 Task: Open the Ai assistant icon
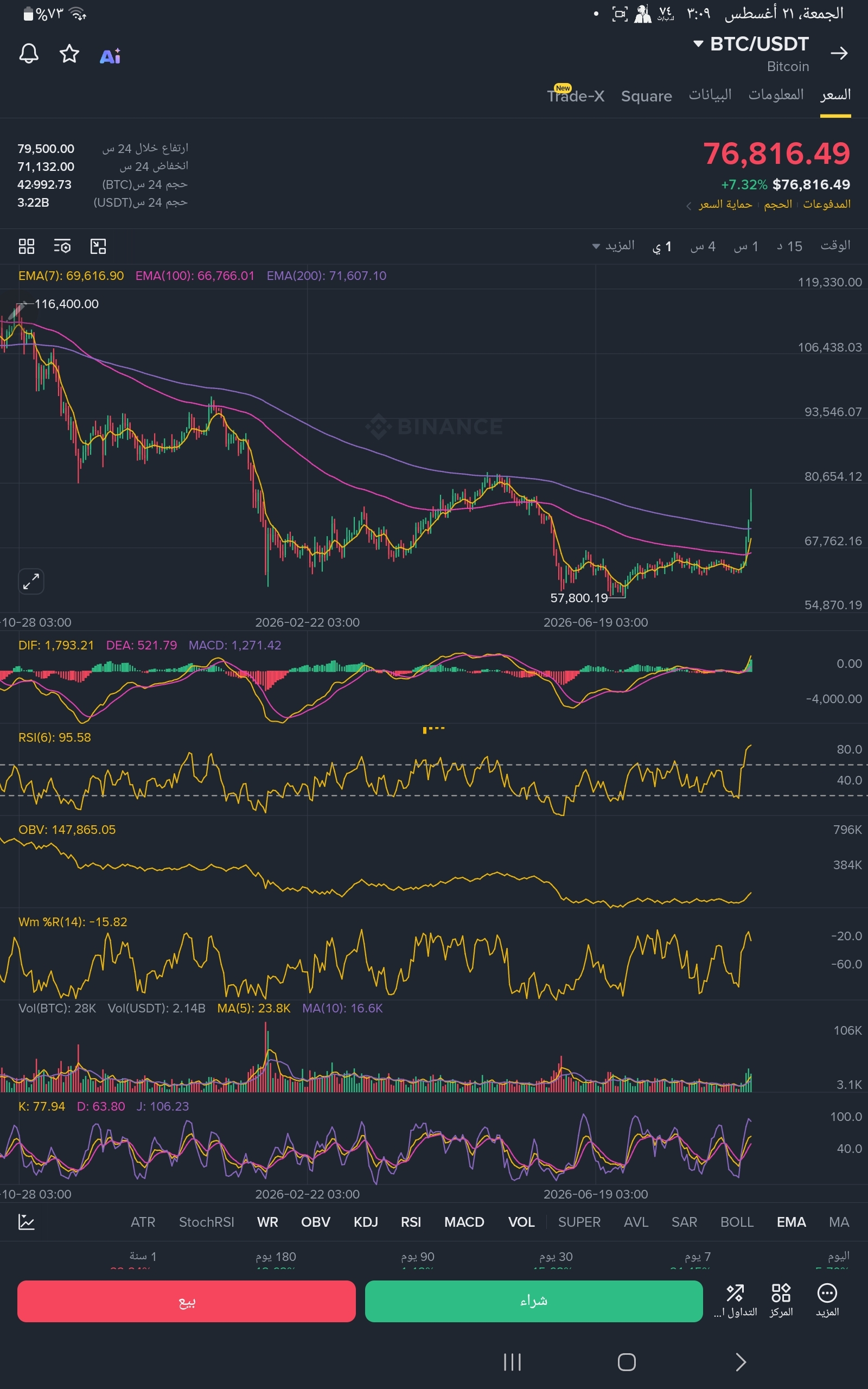click(110, 56)
